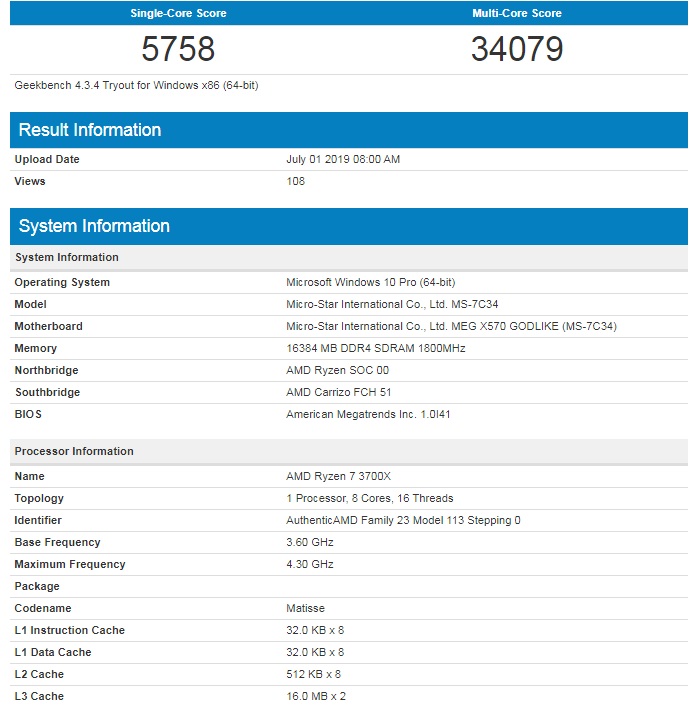The height and width of the screenshot is (705, 700).
Task: Click the Upload Date label
Action: pyautogui.click(x=47, y=159)
